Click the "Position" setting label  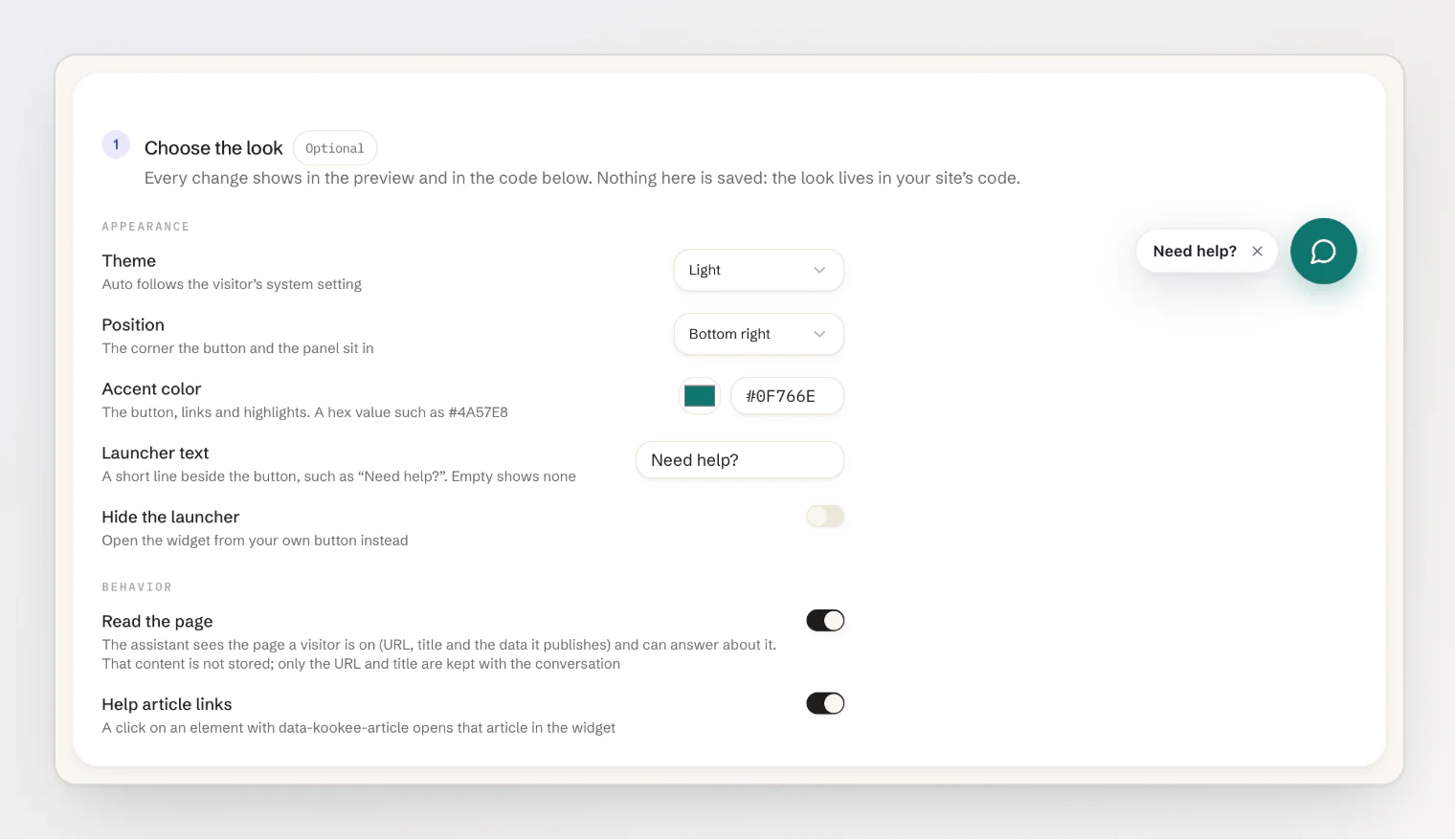tap(133, 325)
